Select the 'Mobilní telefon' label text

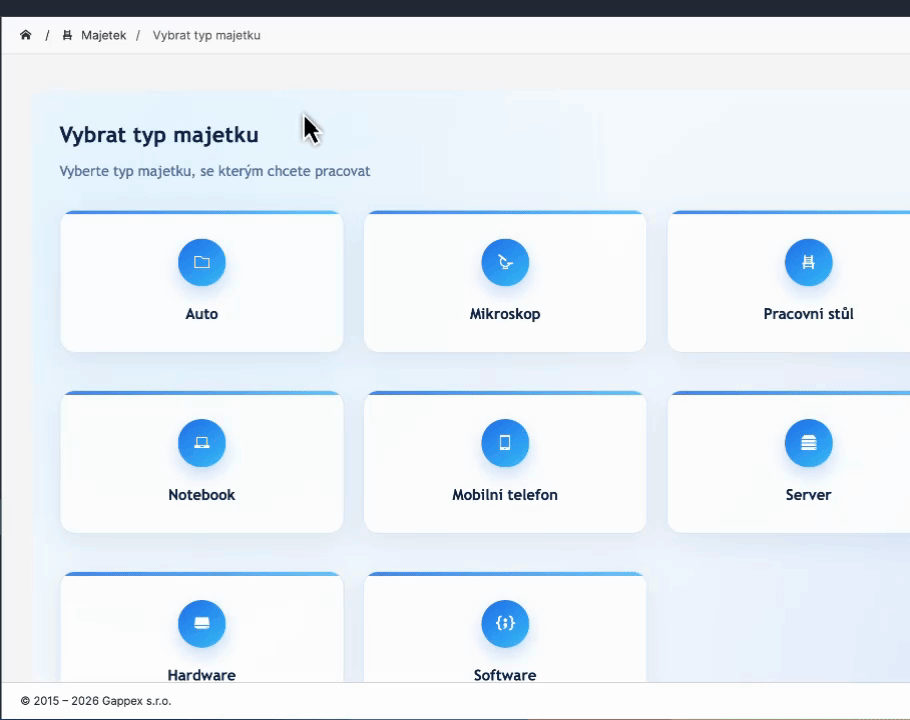[505, 495]
